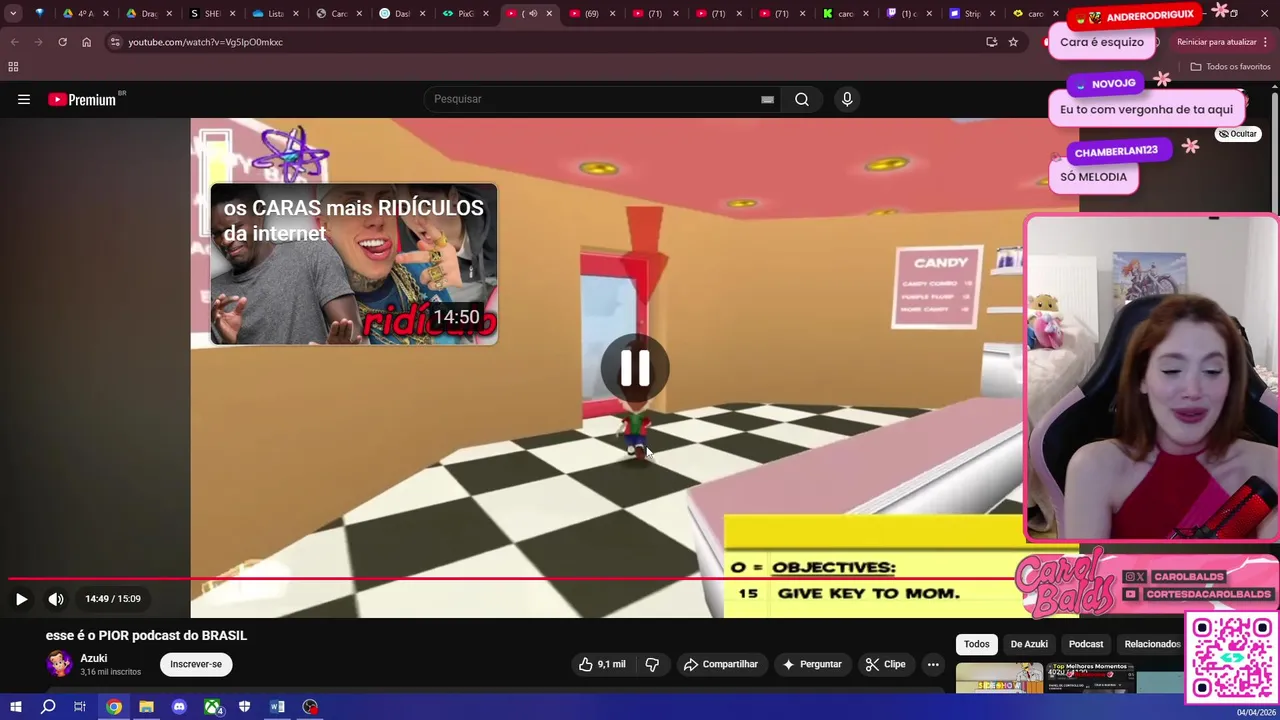Like the video with thumbs up
Image resolution: width=1280 pixels, height=720 pixels.
coord(602,664)
